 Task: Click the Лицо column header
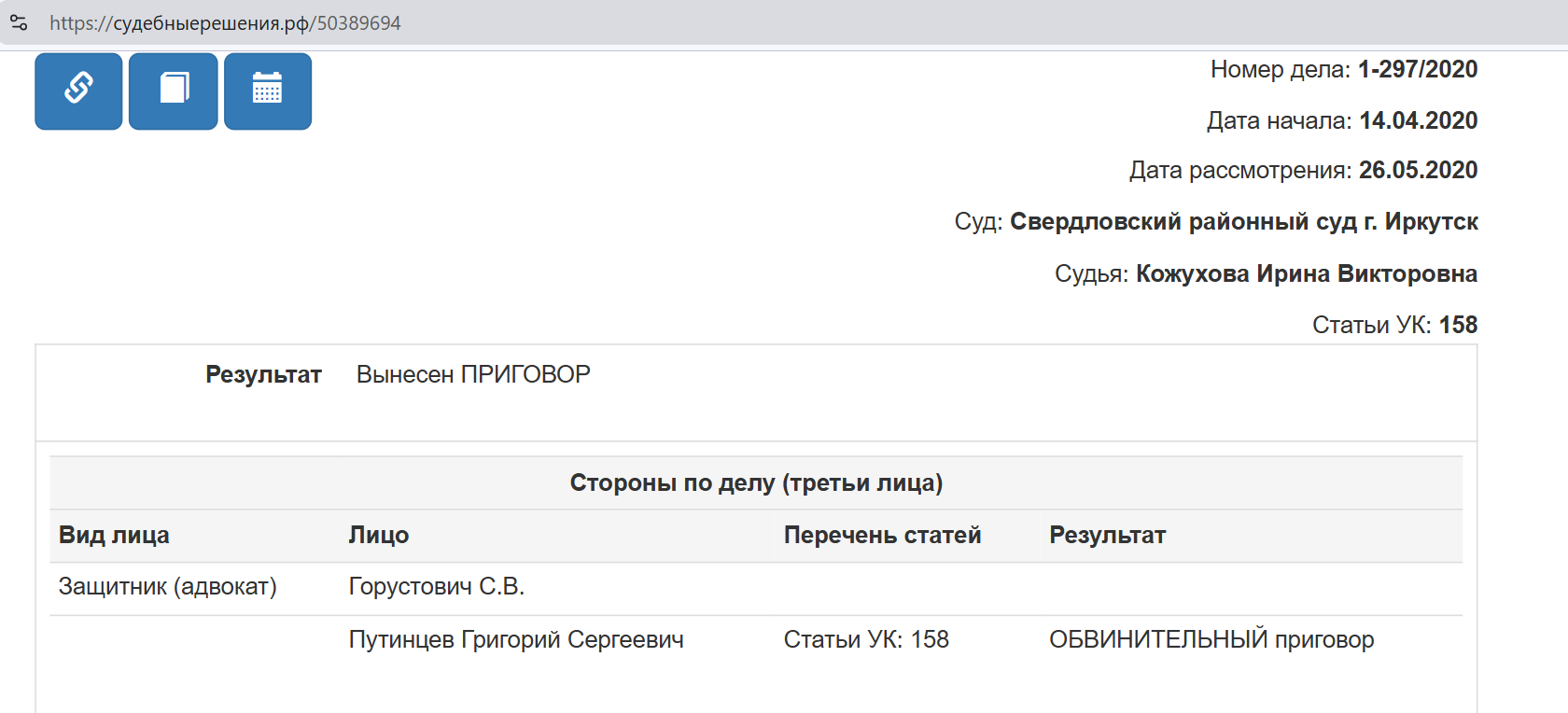coord(378,535)
